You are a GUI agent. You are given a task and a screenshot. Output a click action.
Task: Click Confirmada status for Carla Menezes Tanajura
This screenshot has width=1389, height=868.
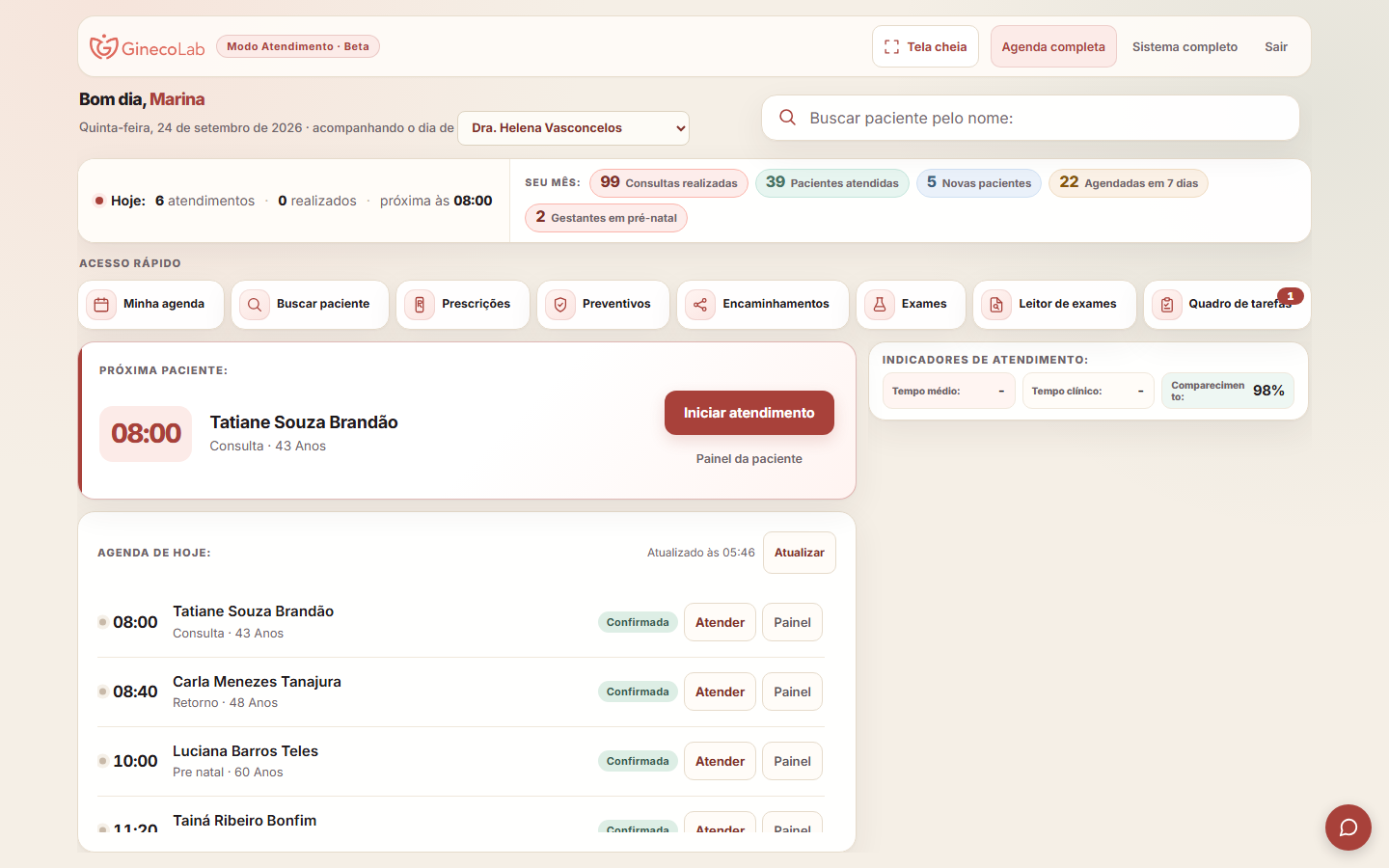(638, 692)
